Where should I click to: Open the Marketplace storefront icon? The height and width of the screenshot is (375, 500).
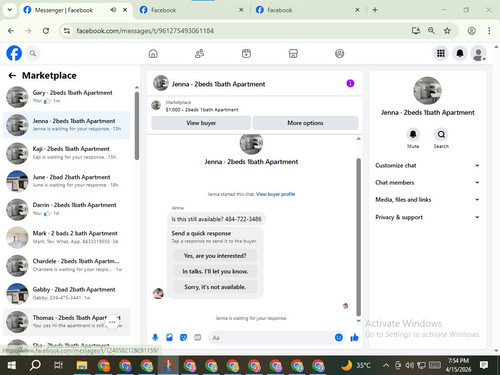[293, 53]
